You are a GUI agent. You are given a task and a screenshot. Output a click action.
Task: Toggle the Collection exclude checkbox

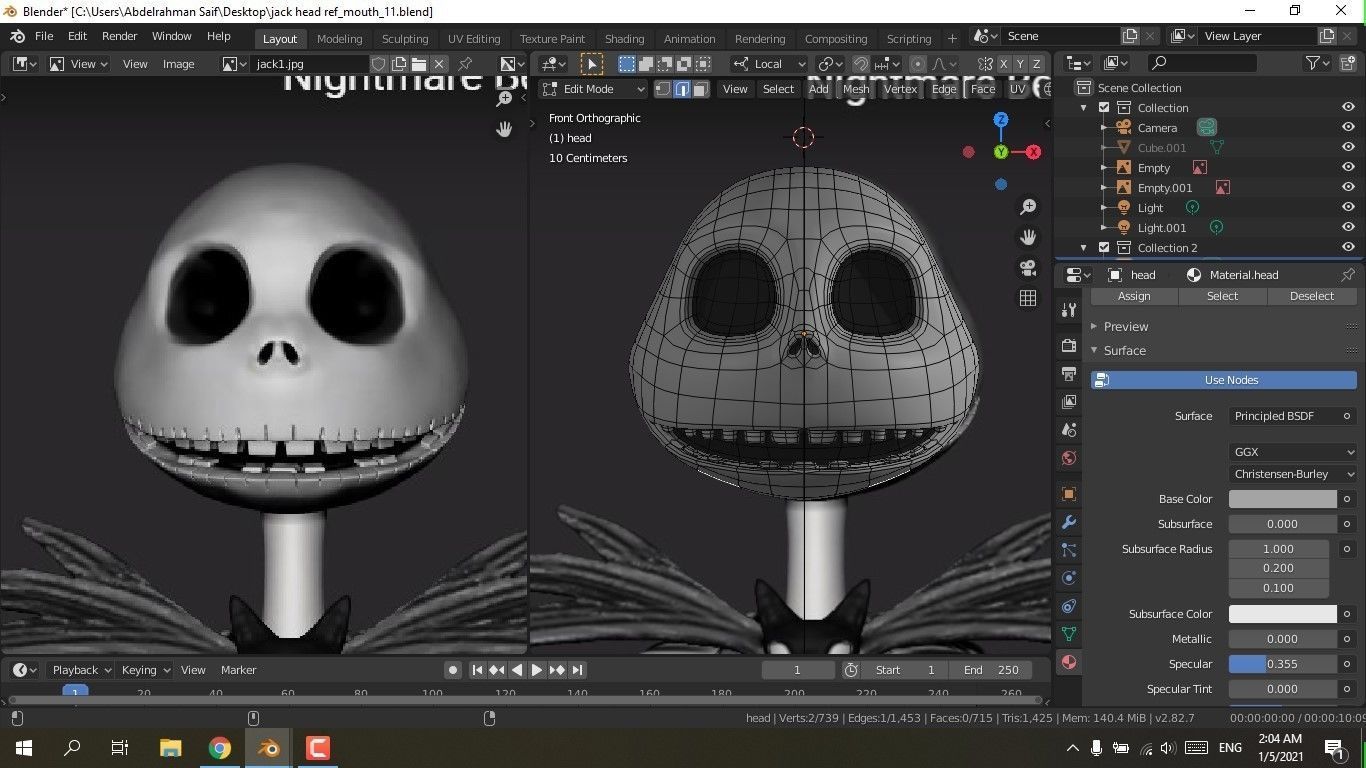[x=1104, y=108]
